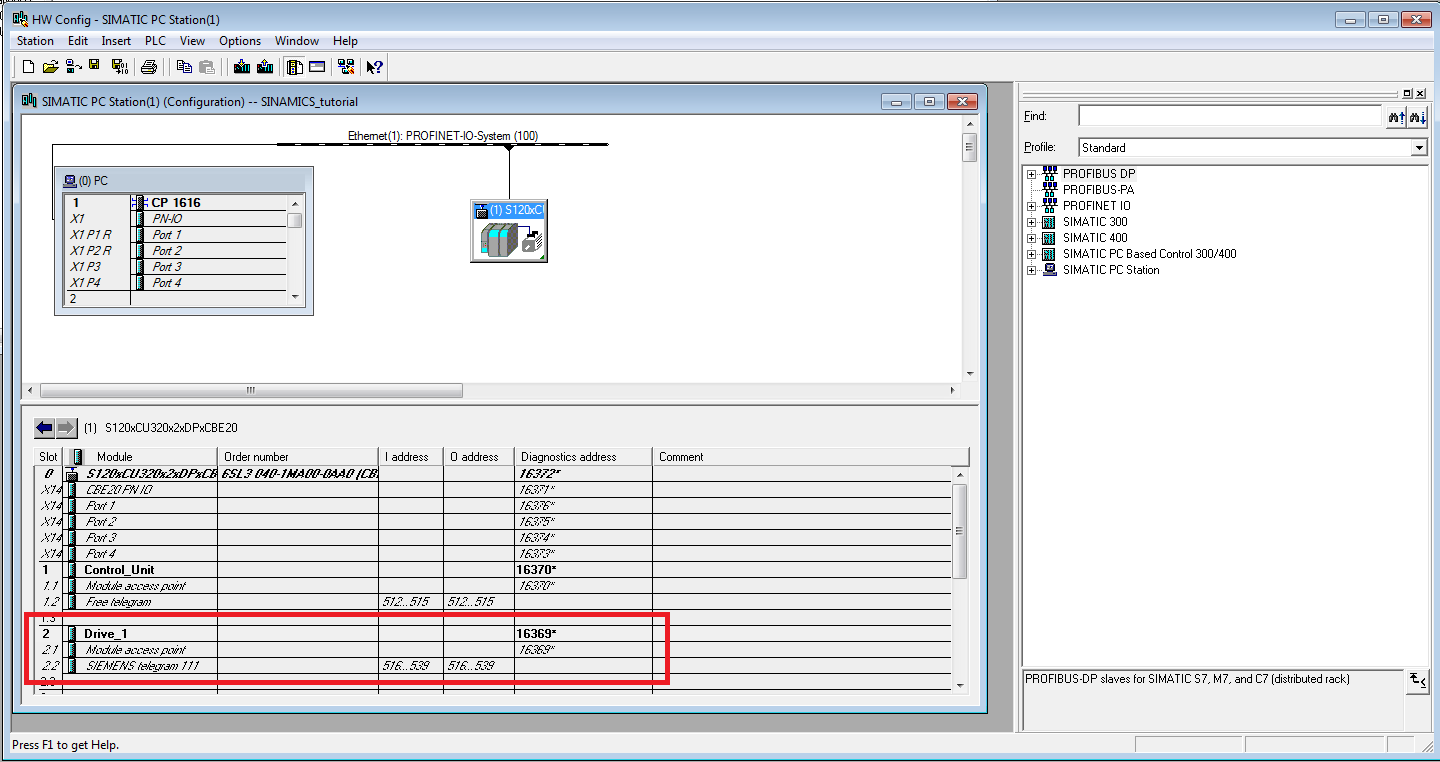Click the dock/undock icon of catalog pane
The image size is (1440, 762).
pos(1408,93)
